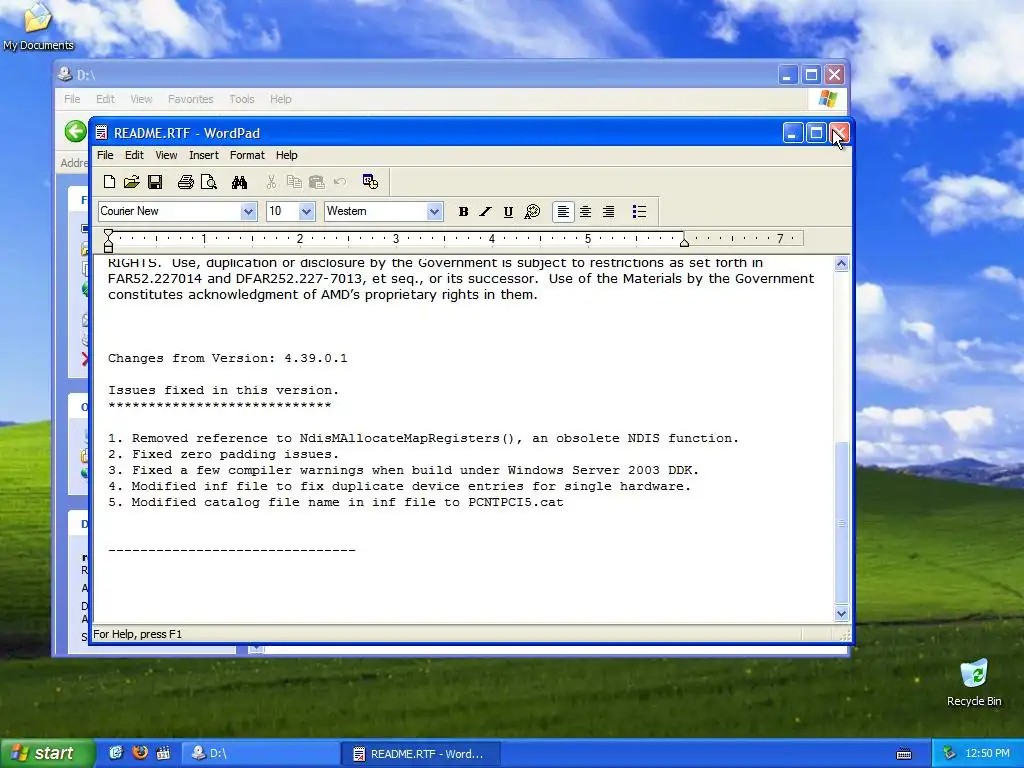Image resolution: width=1024 pixels, height=768 pixels.
Task: Launch Internet Explorer from Quick Launch
Action: [116, 753]
